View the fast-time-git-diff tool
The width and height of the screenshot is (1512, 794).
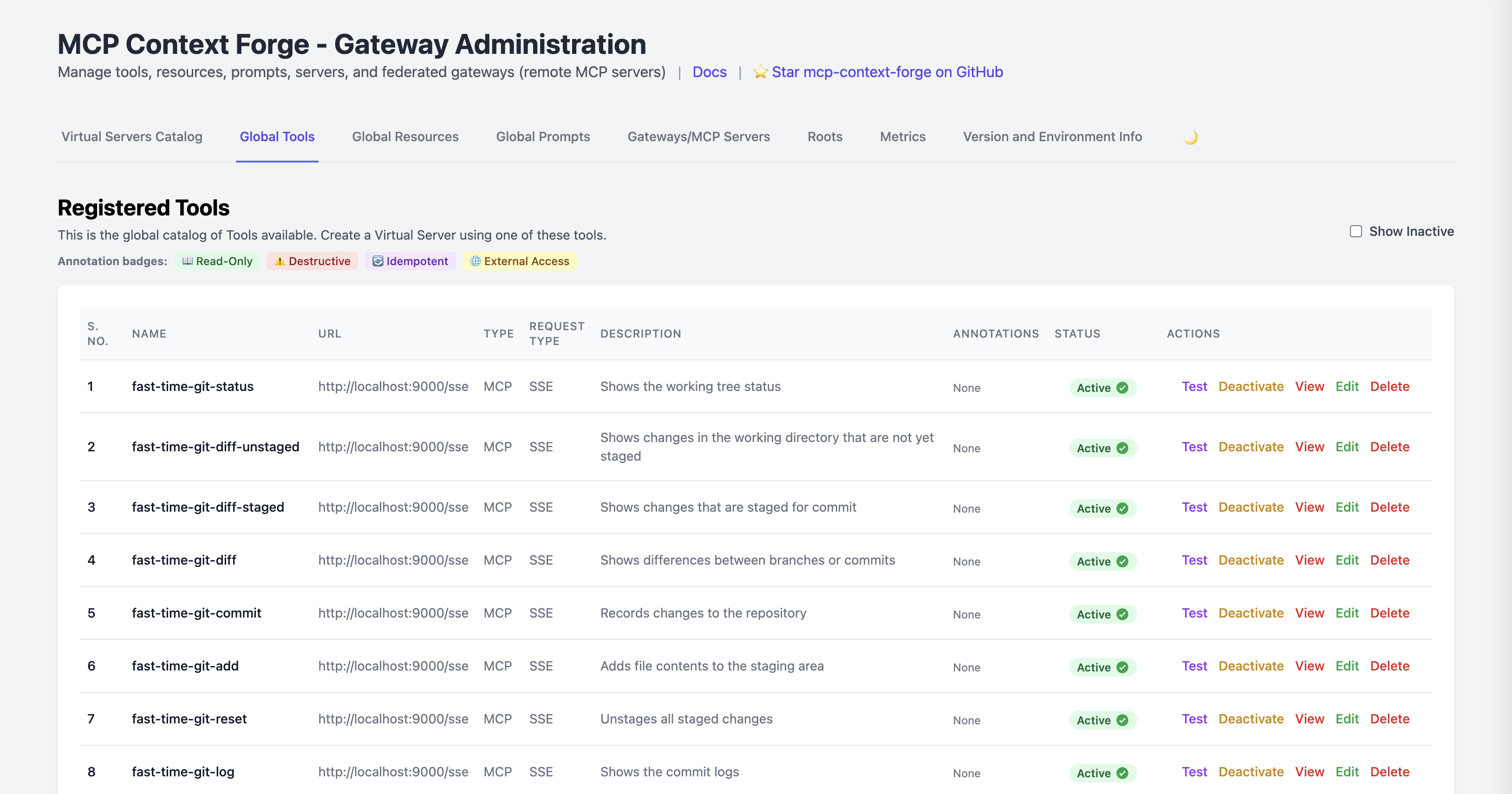[x=1310, y=560]
